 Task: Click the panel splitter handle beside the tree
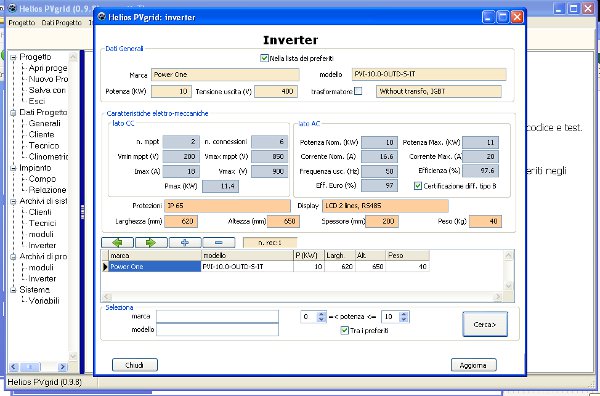pyautogui.click(x=82, y=212)
